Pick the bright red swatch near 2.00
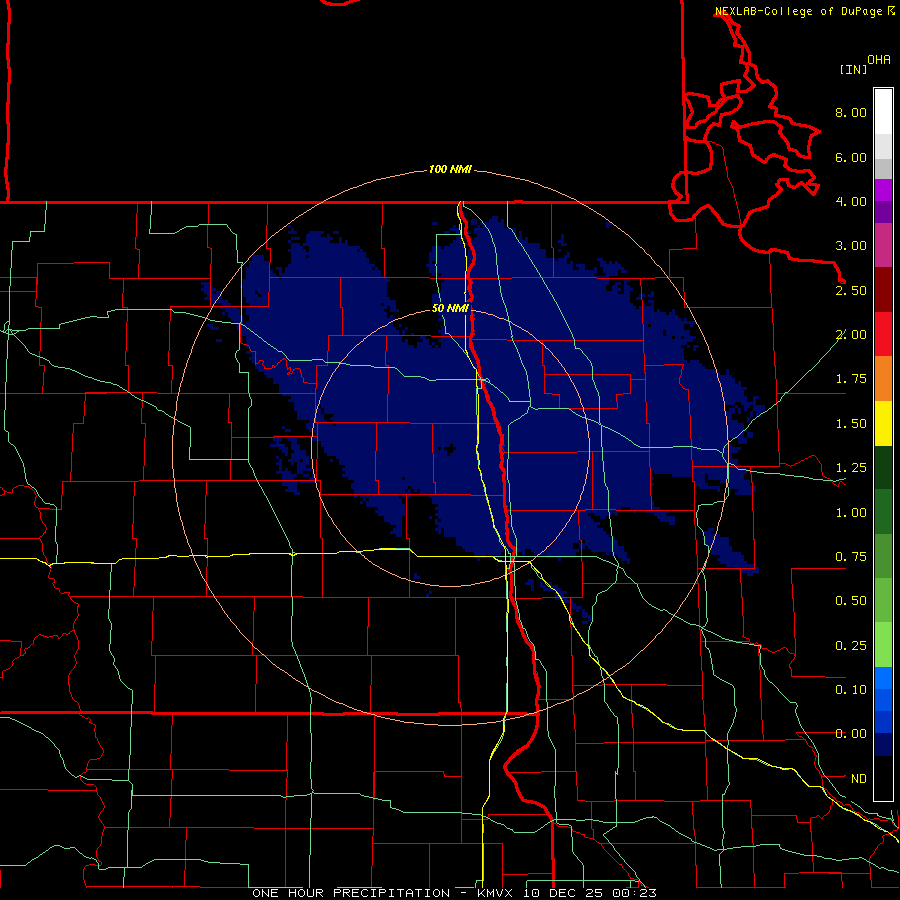 [883, 335]
